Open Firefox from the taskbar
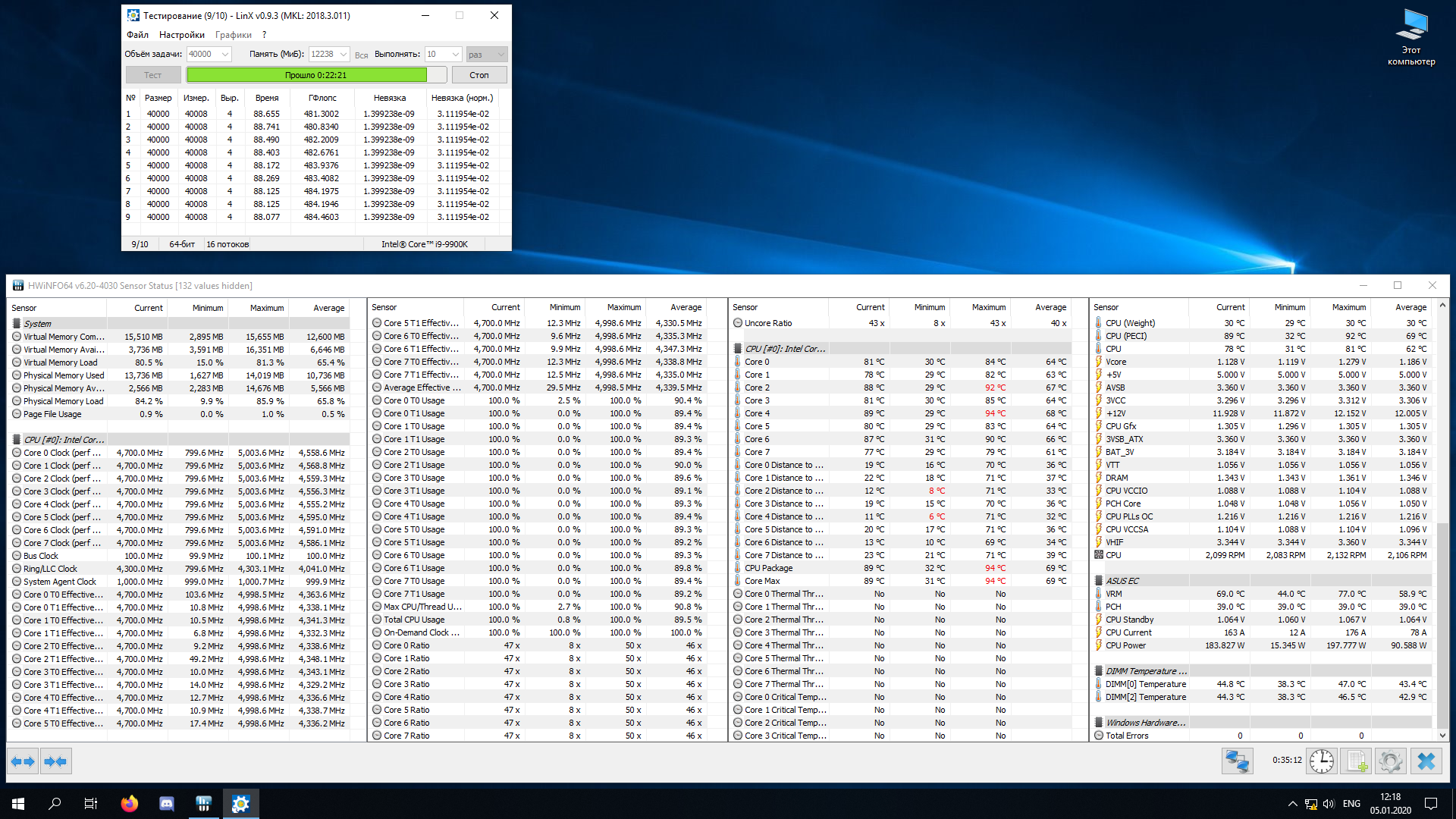 [x=130, y=804]
